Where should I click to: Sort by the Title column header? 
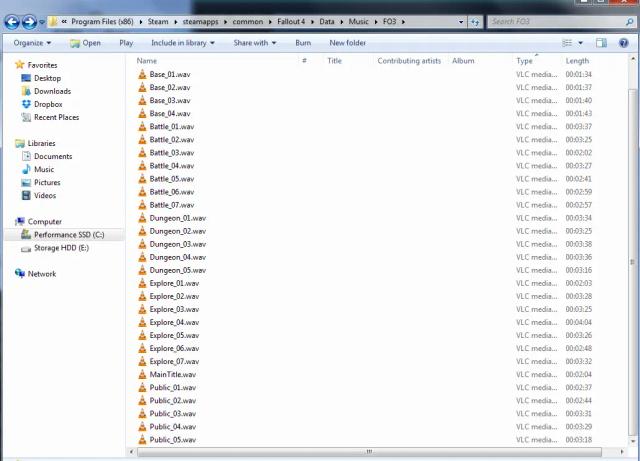click(334, 61)
